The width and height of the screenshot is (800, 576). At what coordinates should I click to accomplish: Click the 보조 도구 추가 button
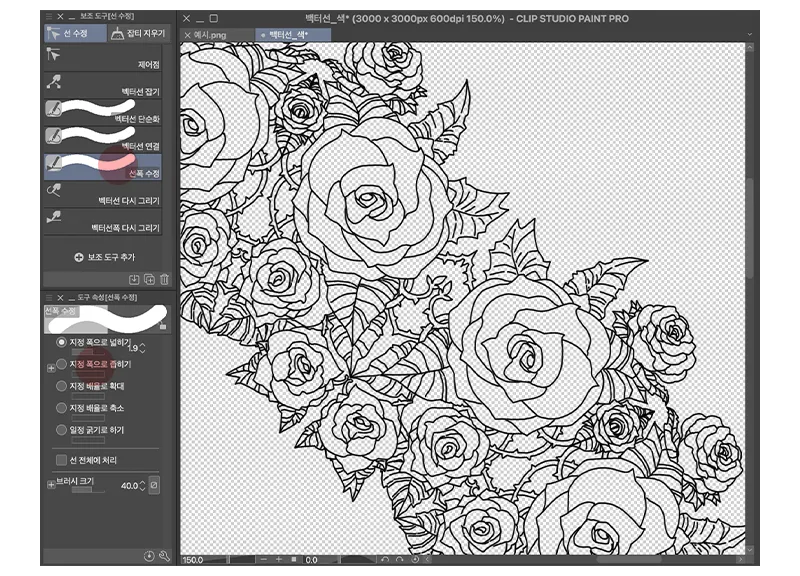coord(104,257)
